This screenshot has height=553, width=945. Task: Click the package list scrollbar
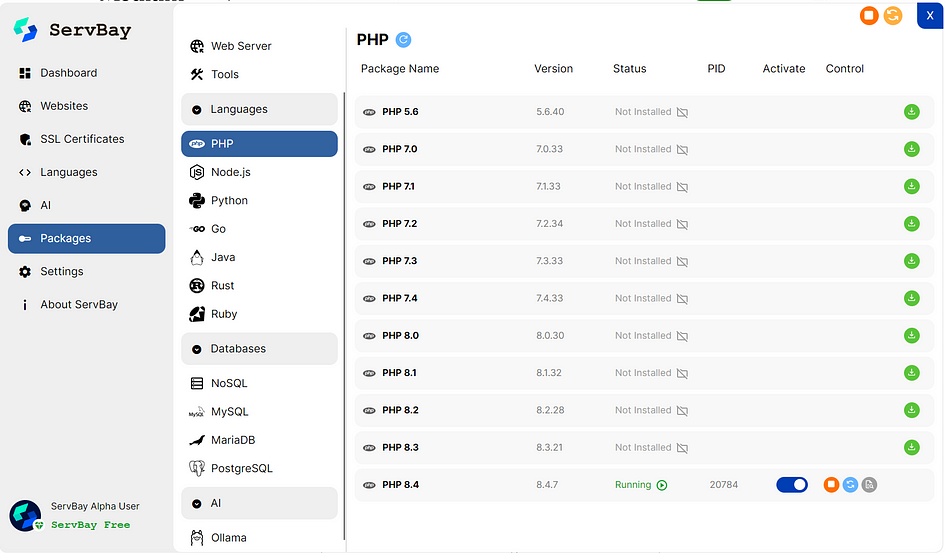tap(344, 316)
